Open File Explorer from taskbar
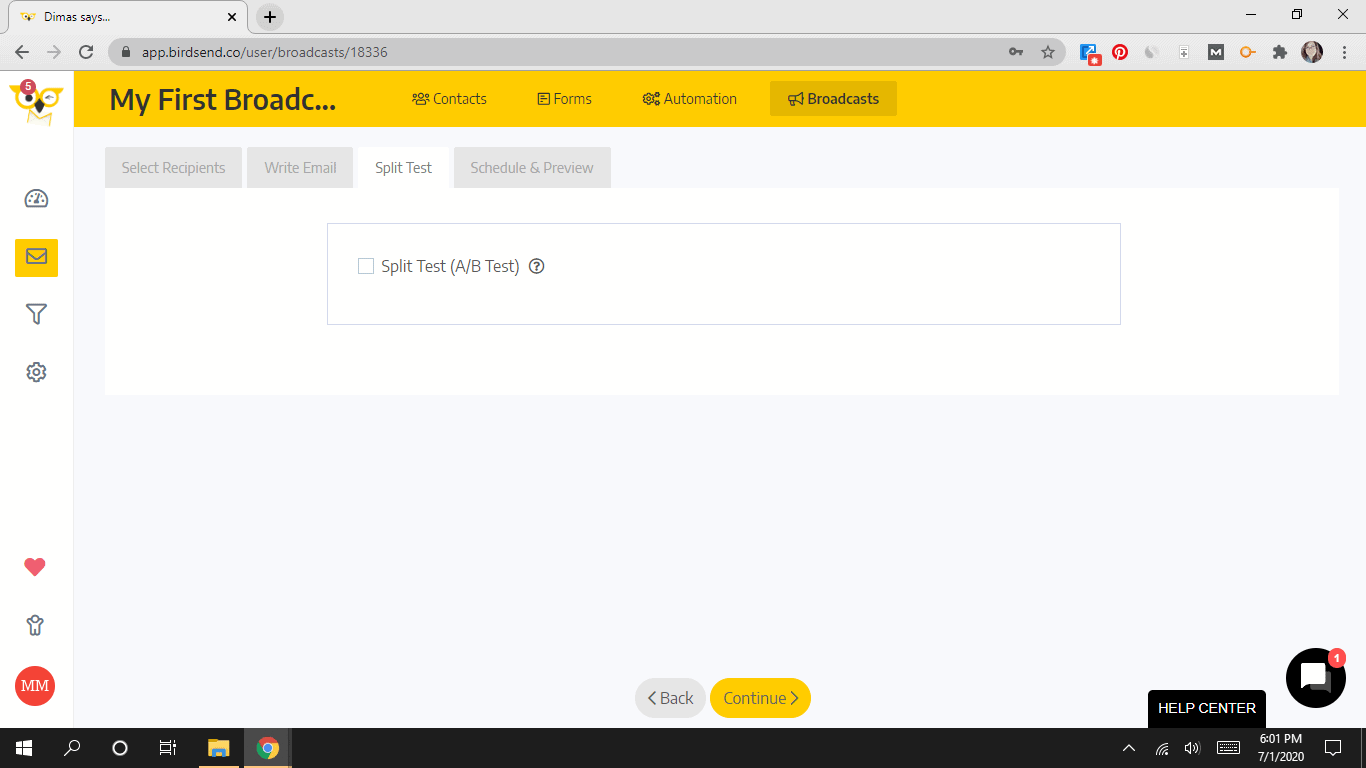1366x768 pixels. click(218, 748)
